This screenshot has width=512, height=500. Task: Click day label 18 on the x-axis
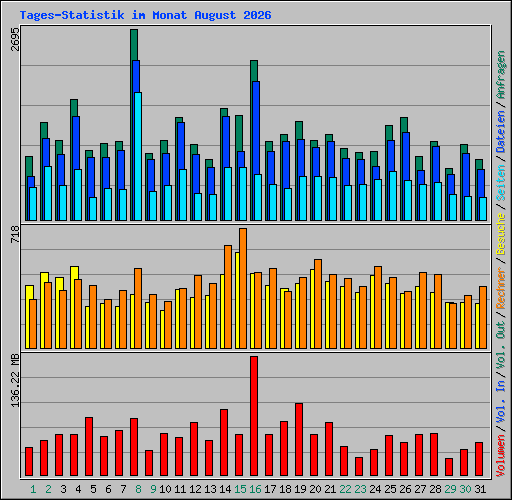tap(285, 489)
